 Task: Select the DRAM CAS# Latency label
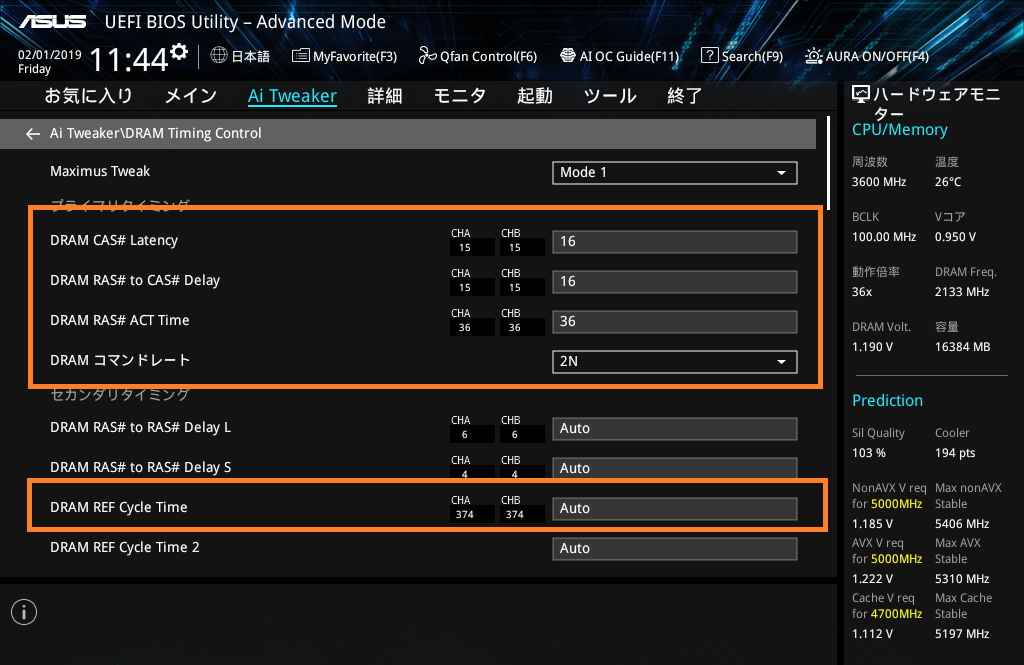(114, 240)
